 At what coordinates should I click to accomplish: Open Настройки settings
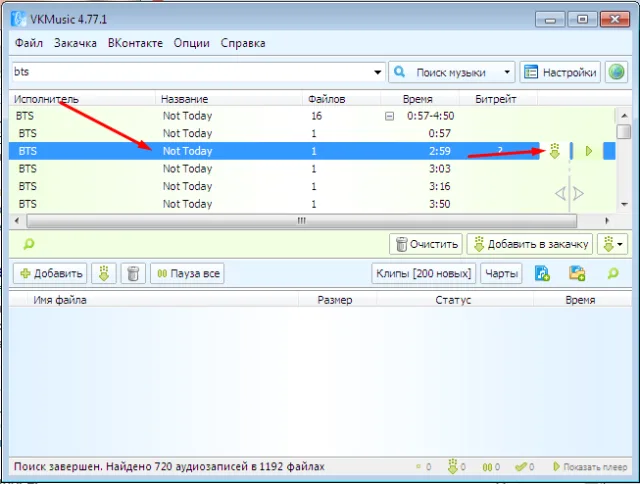tap(560, 72)
